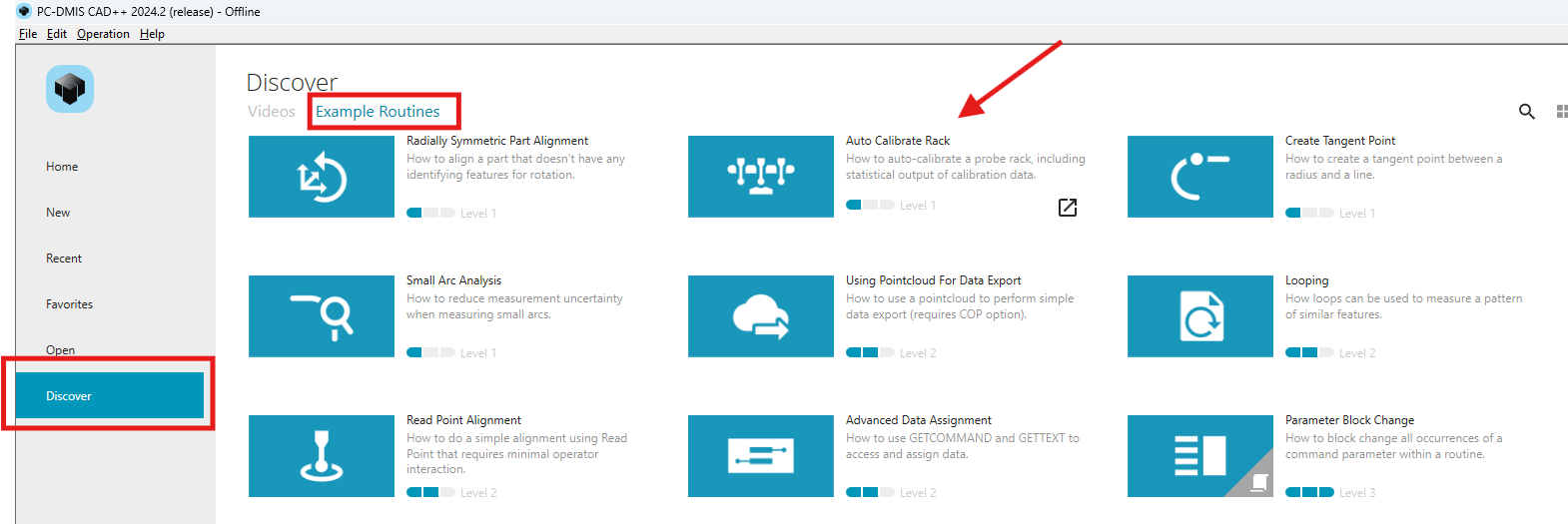Image resolution: width=1568 pixels, height=524 pixels.
Task: Go to Home in sidebar
Action: [x=62, y=167]
